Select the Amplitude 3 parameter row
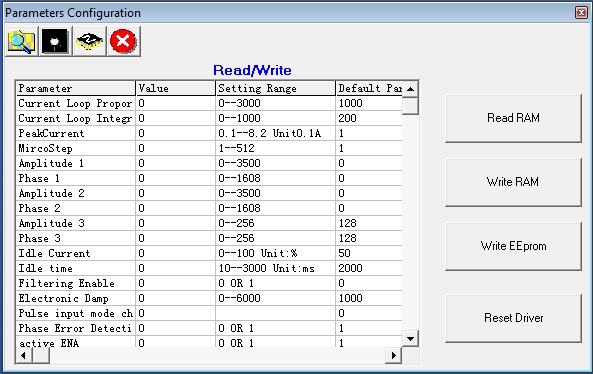This screenshot has height=374, width=593. [x=209, y=223]
